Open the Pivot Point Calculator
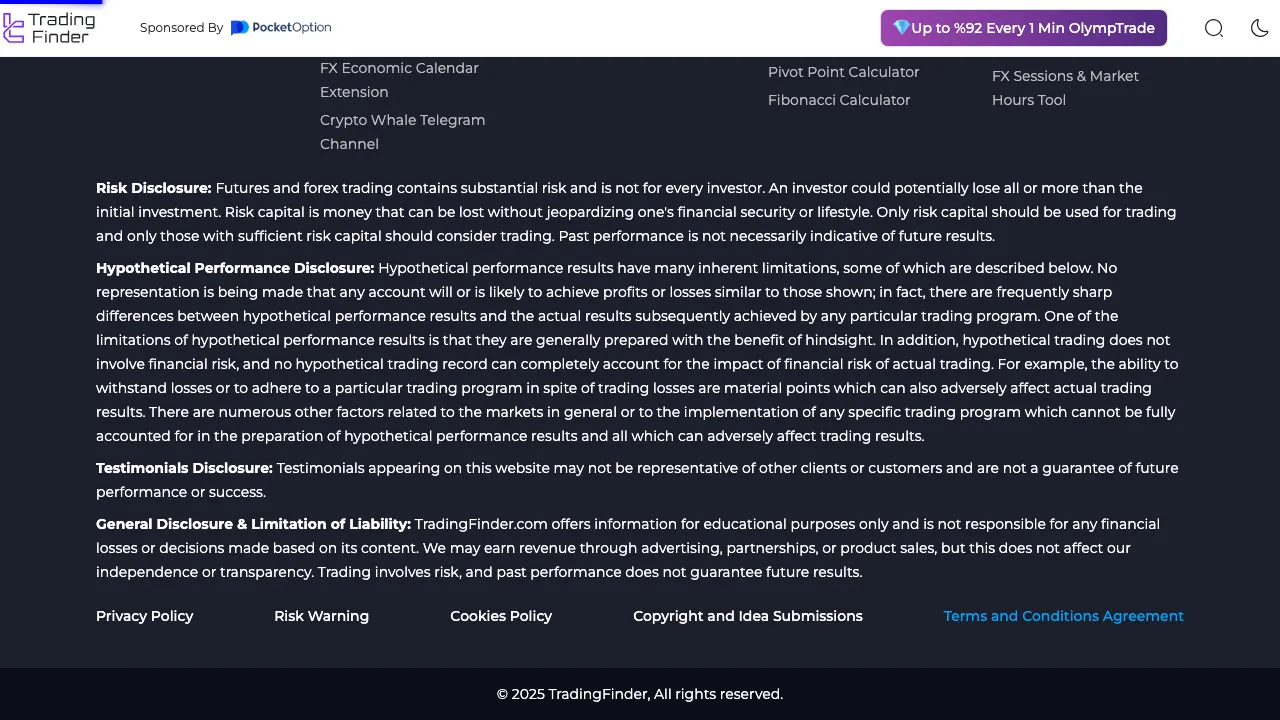The image size is (1280, 720). click(843, 72)
